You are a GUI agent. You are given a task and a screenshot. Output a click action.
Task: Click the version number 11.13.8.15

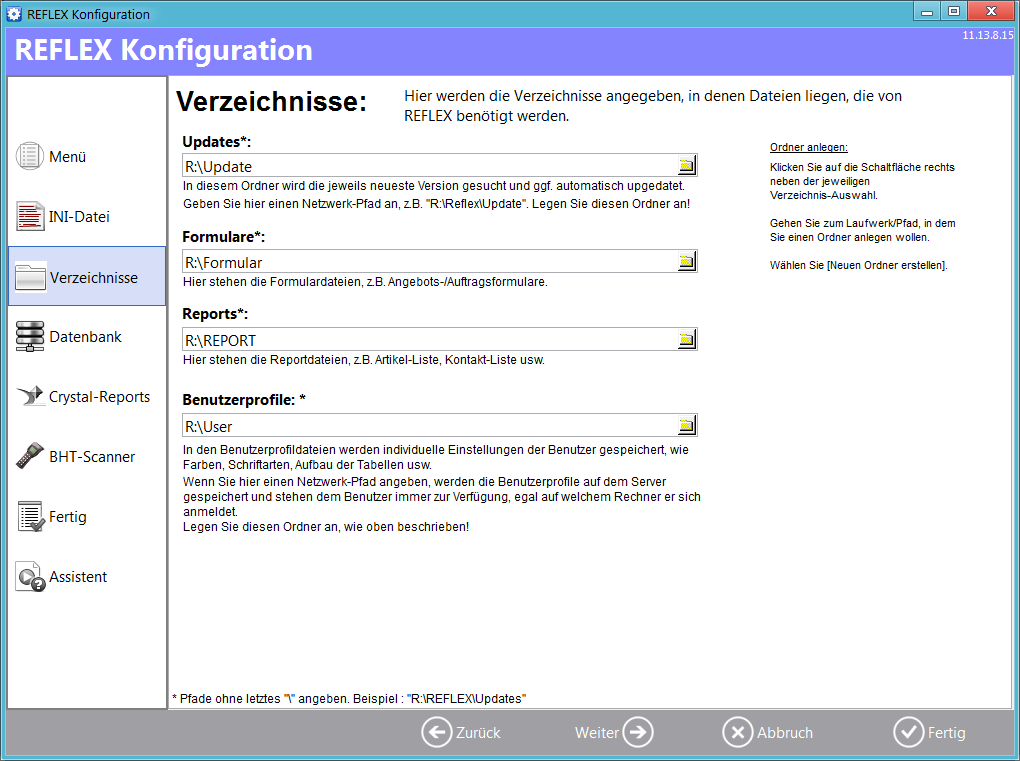[987, 35]
